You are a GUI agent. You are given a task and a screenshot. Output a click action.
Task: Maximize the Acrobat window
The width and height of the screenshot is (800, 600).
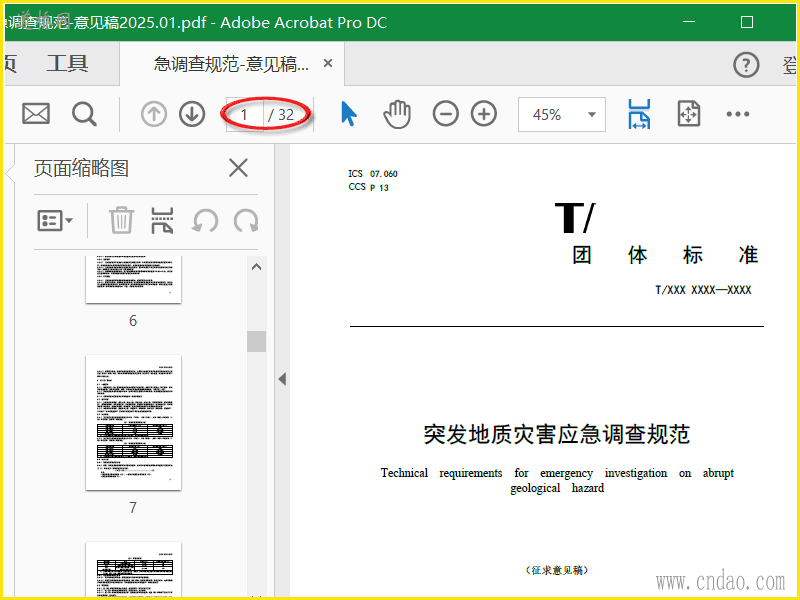(x=746, y=22)
